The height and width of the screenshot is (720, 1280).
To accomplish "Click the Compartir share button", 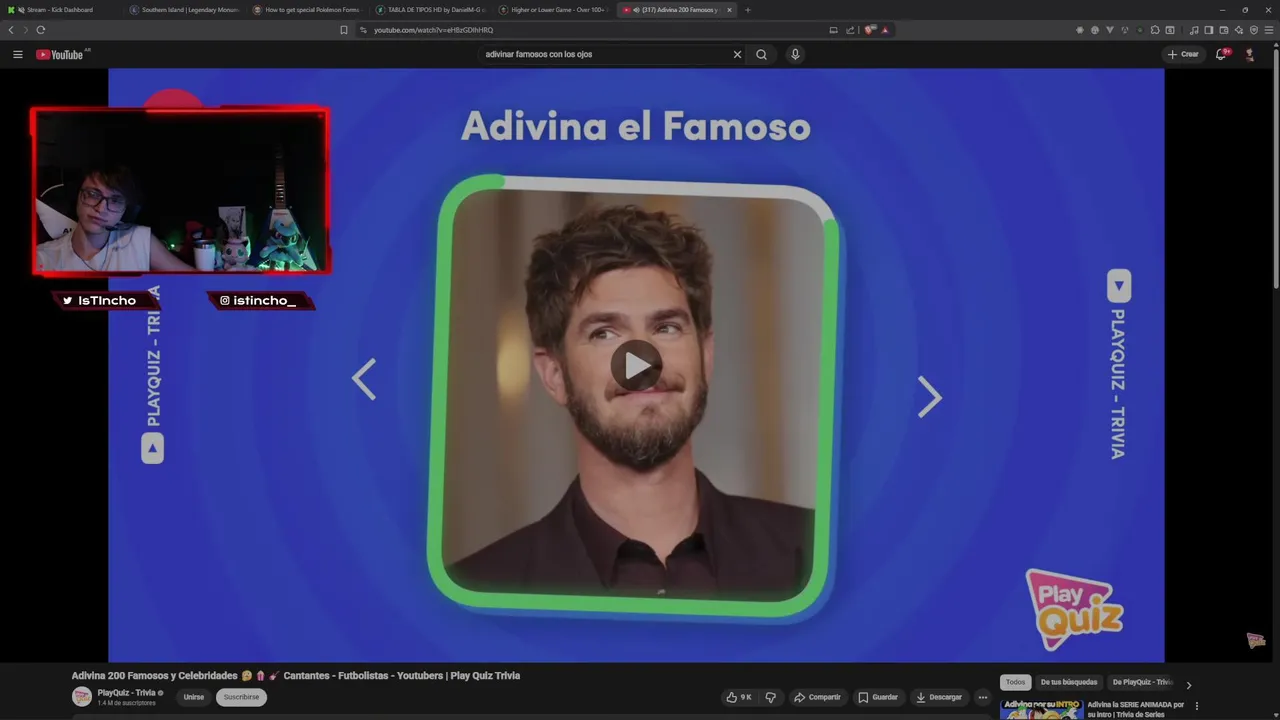I will coord(817,697).
